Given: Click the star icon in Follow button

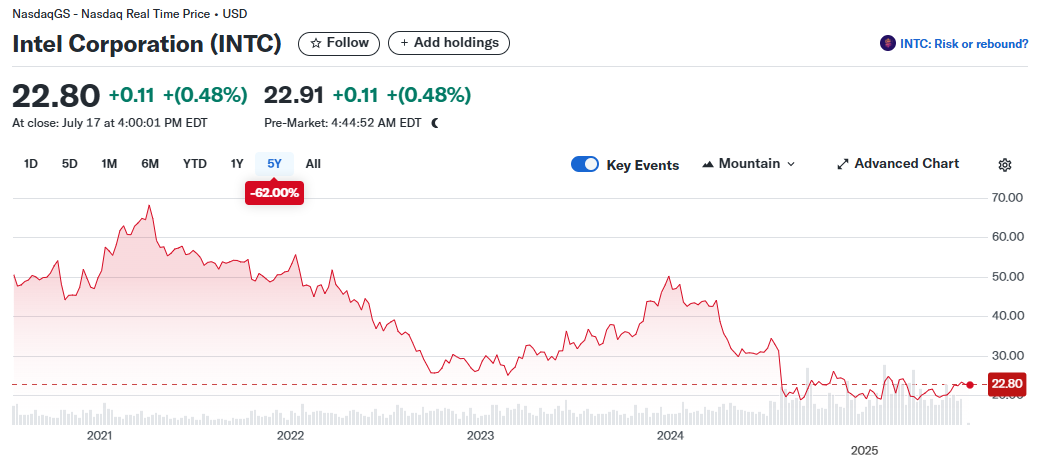Looking at the screenshot, I should click(x=316, y=44).
